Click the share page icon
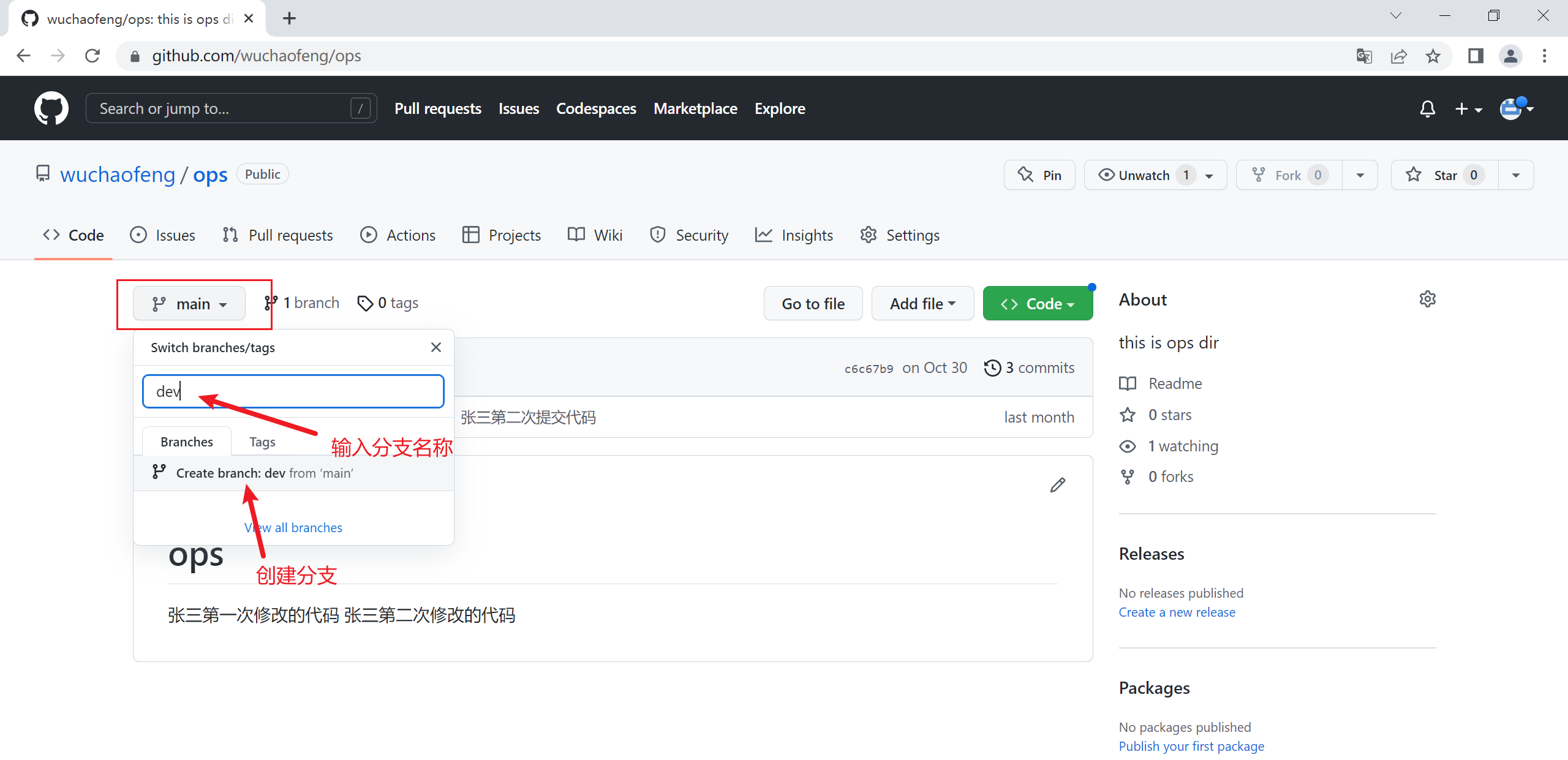 coord(1399,56)
